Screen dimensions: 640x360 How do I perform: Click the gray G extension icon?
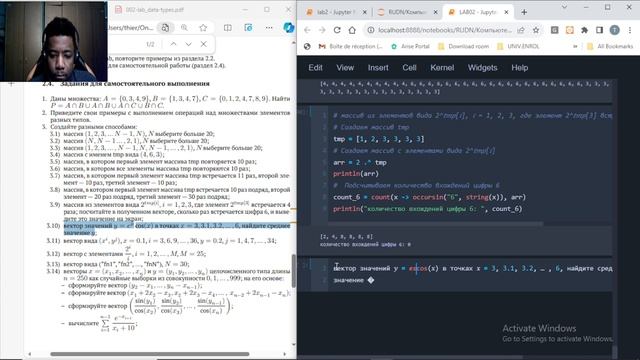(554, 30)
